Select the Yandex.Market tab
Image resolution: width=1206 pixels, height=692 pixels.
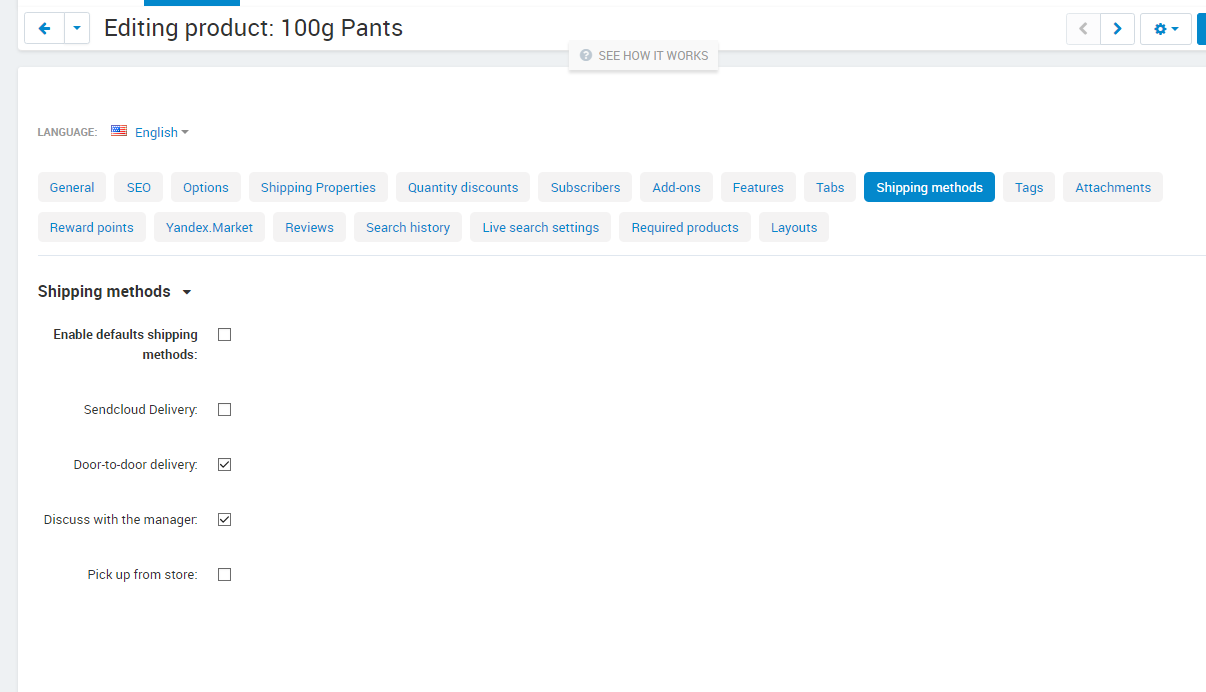point(209,227)
